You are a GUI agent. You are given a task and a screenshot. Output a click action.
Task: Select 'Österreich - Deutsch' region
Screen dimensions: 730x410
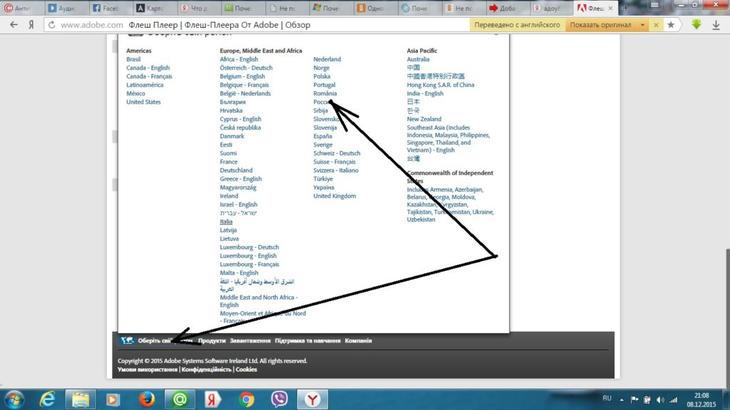pos(246,68)
